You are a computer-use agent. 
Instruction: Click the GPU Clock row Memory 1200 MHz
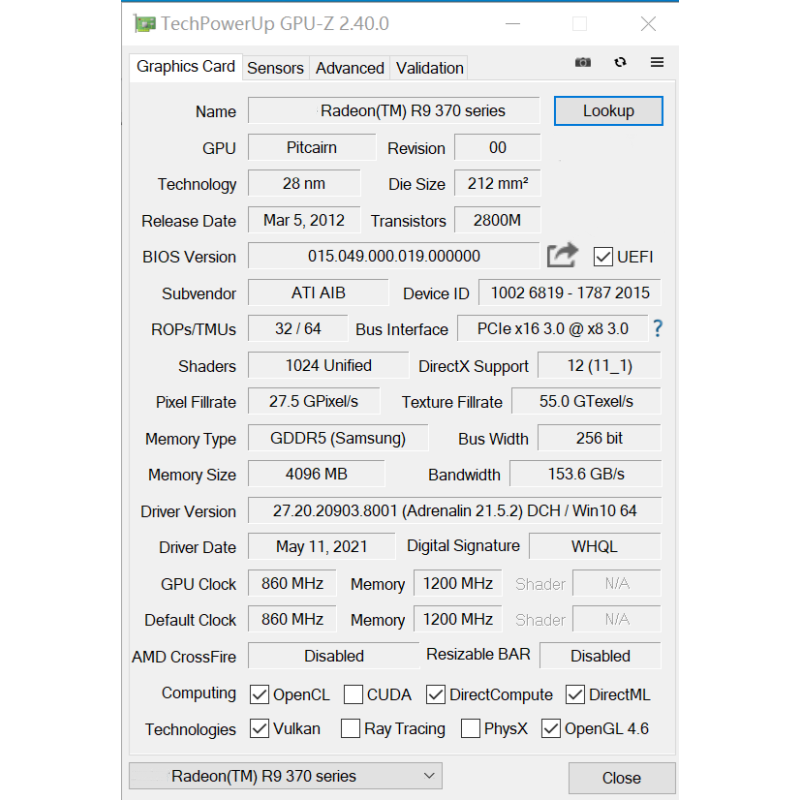click(458, 582)
